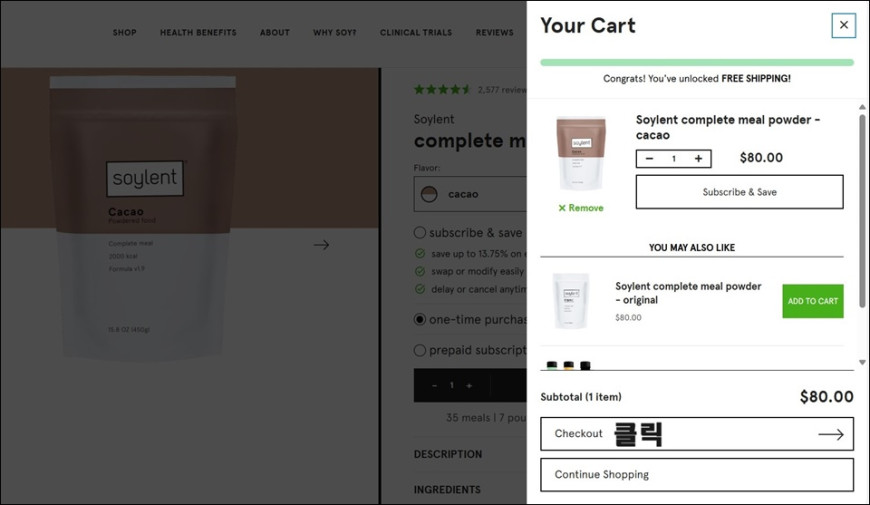The width and height of the screenshot is (870, 505).
Task: Open the cacao flavor dropdown
Action: point(470,194)
